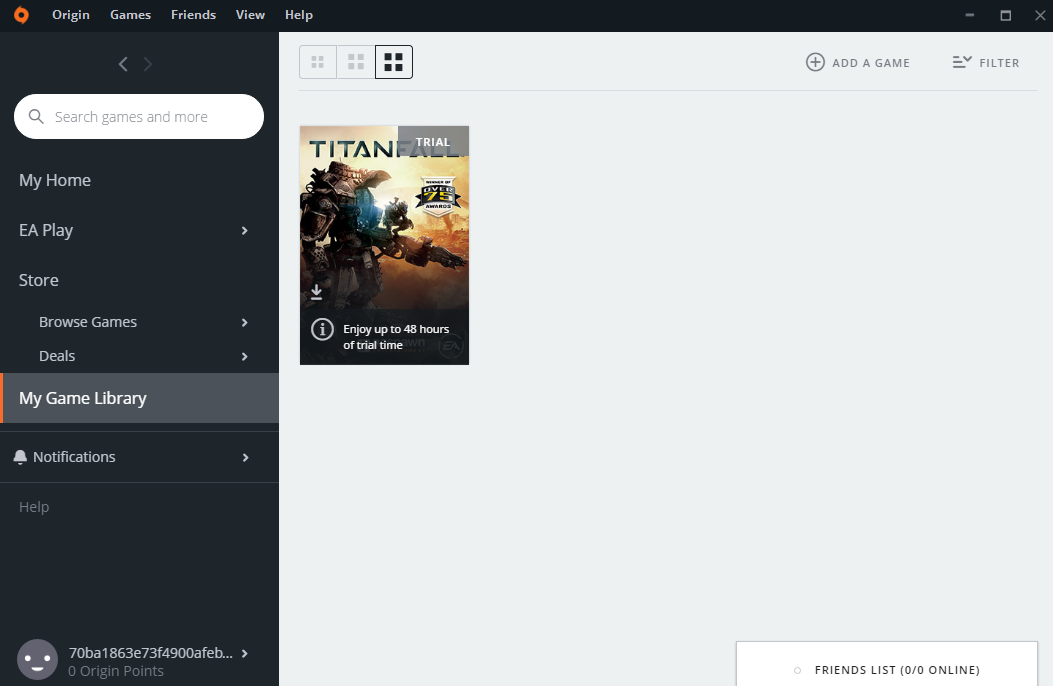Click the info icon on Titanfall tile
Image resolution: width=1053 pixels, height=686 pixels.
tap(322, 329)
